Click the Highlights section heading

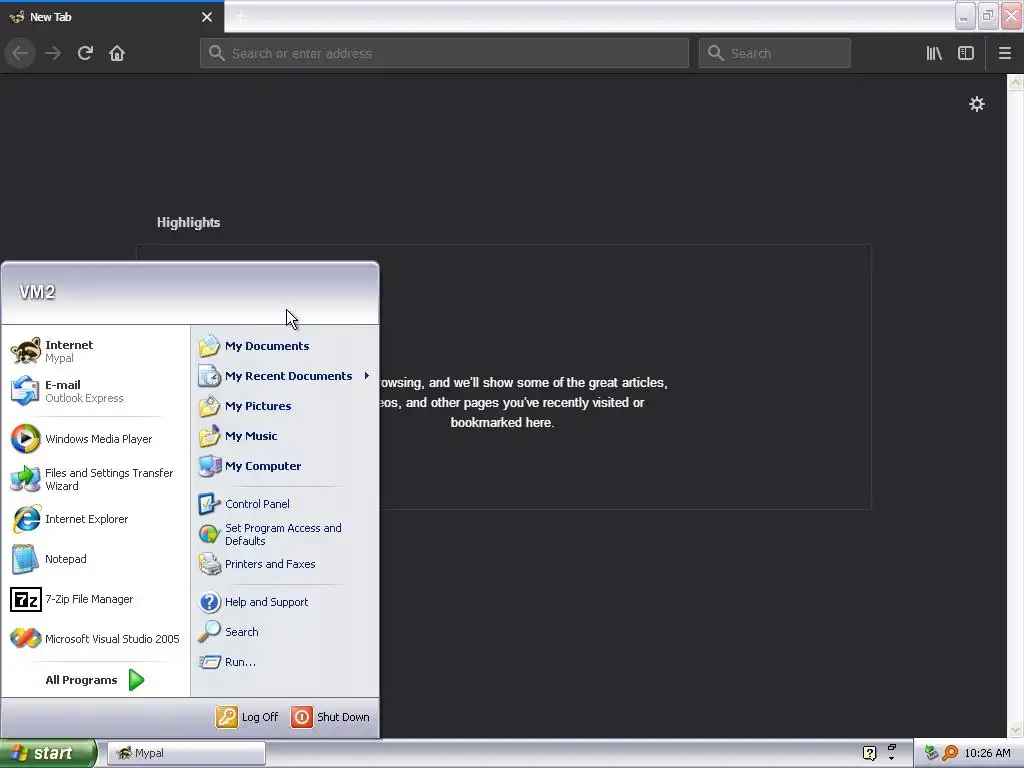point(188,223)
